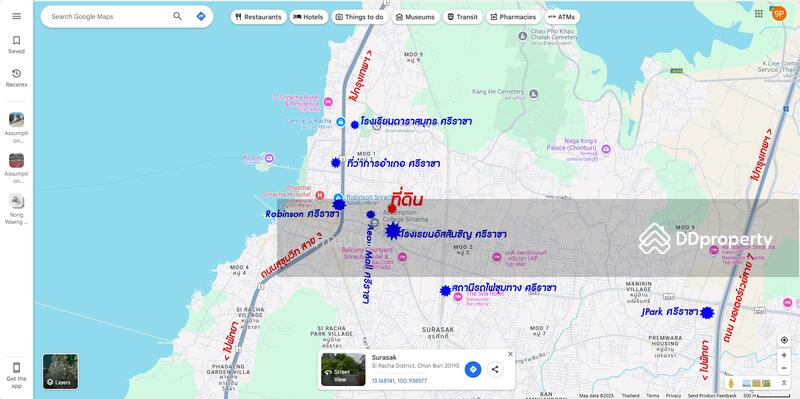The image size is (800, 399).
Task: Toggle the Layers satellite view
Action: click(61, 371)
